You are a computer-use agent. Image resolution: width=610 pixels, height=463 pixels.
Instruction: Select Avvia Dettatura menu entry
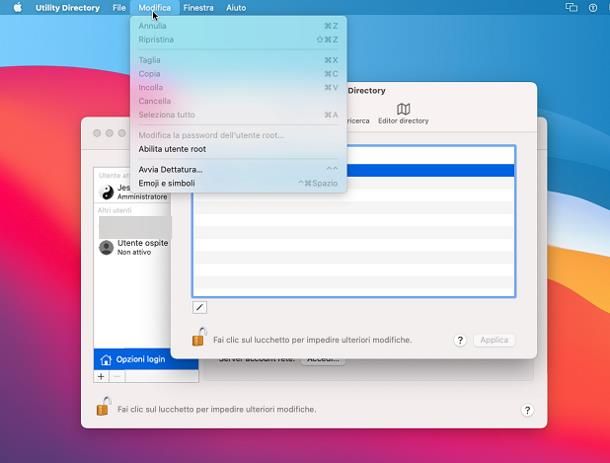point(238,170)
